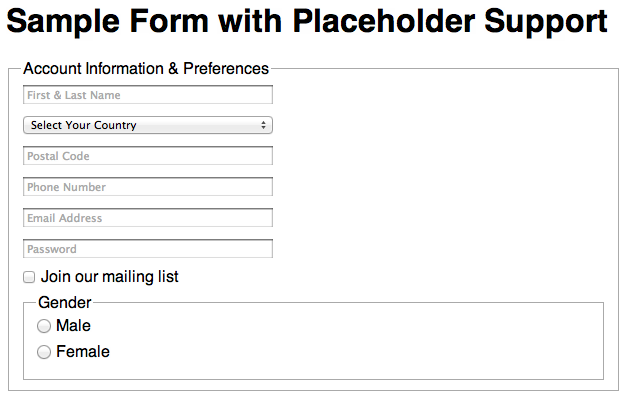Click the 'Join our mailing list' label text
This screenshot has width=626, height=399.
pos(110,277)
